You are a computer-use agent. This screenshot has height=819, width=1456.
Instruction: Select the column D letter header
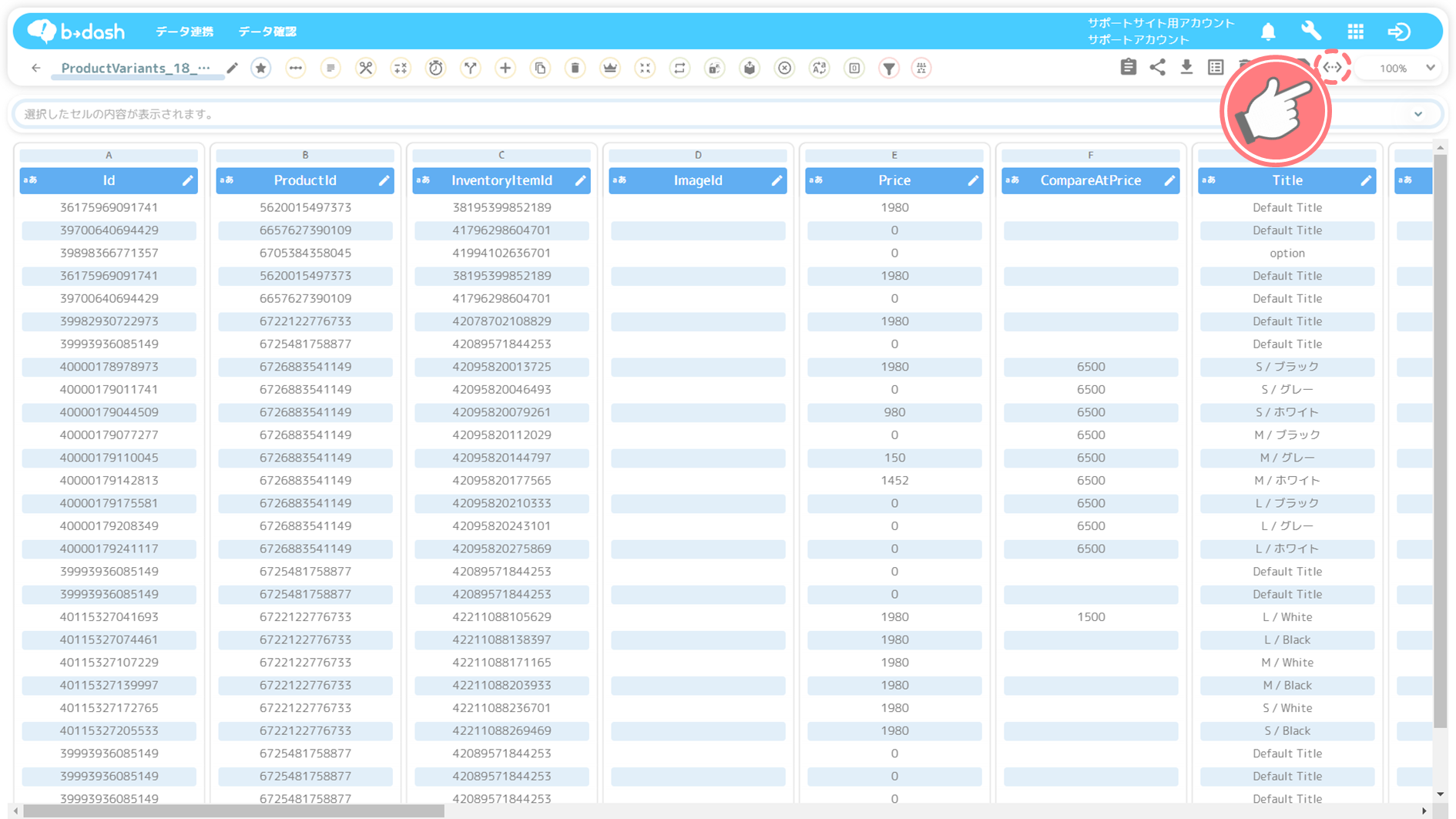[698, 155]
